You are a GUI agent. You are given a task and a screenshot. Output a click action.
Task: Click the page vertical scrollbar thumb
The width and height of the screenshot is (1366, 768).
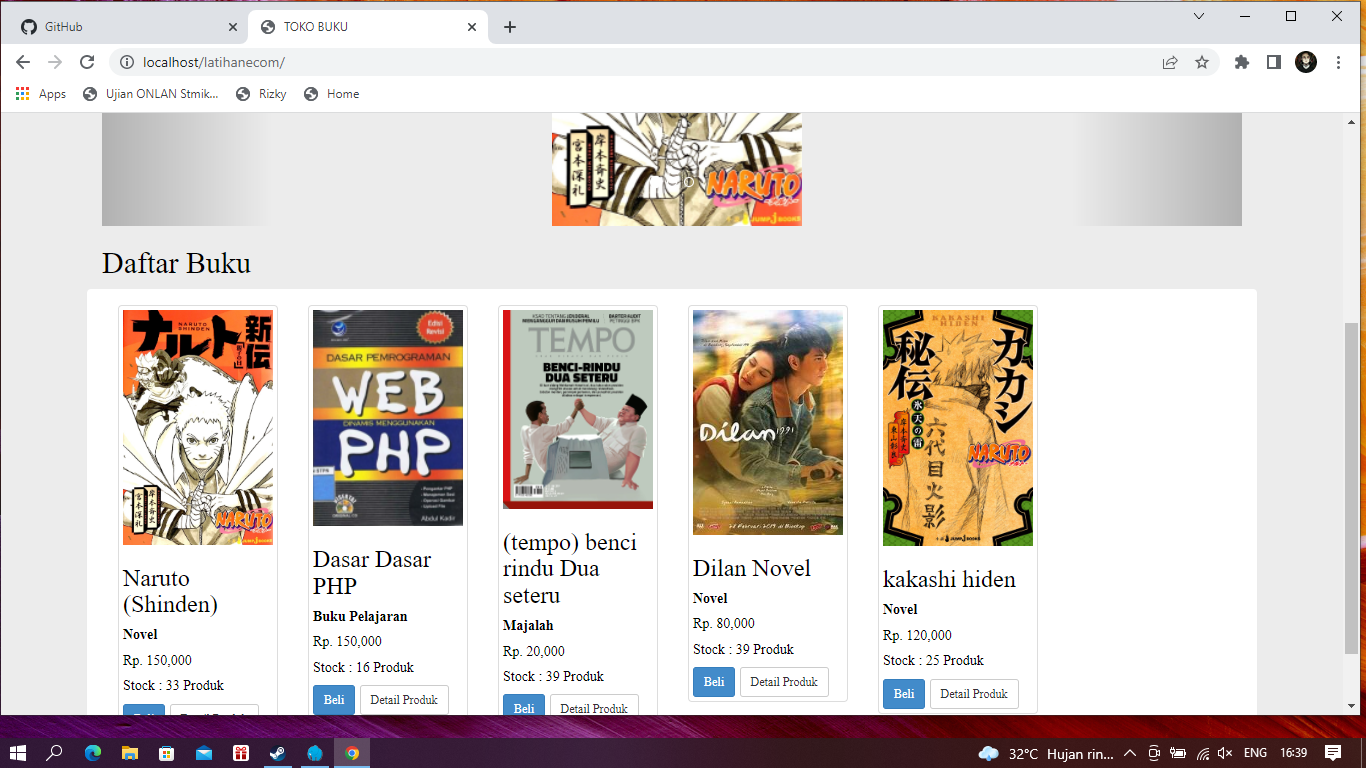[x=1352, y=488]
